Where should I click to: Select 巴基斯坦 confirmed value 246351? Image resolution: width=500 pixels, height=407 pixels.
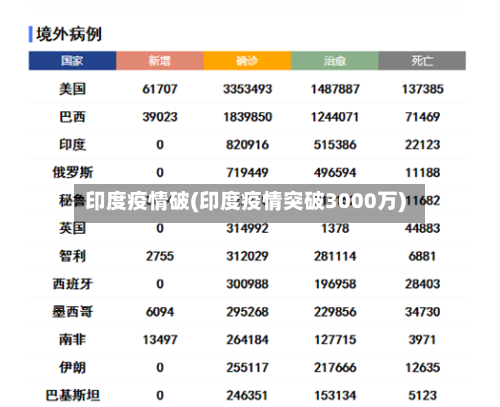pos(247,396)
